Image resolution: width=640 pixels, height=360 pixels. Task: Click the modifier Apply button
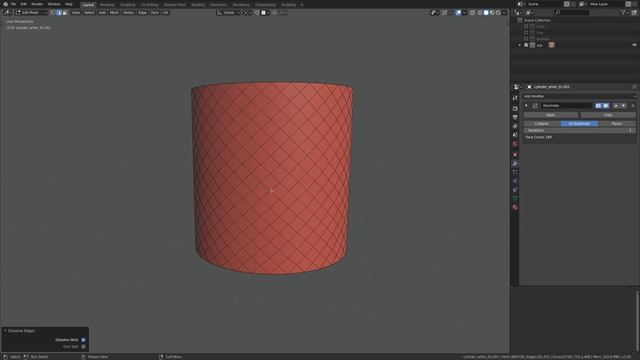[551, 115]
